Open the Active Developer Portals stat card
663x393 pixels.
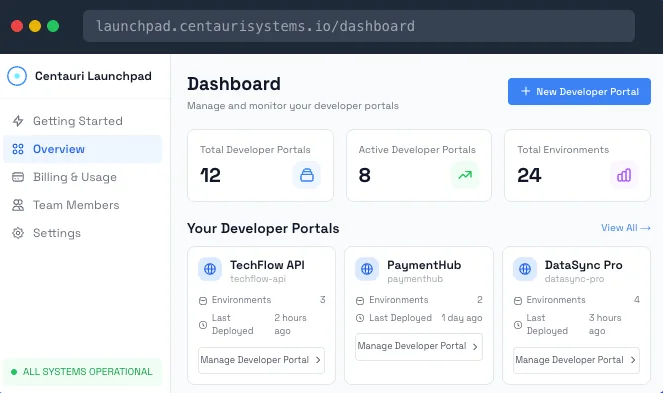(419, 165)
